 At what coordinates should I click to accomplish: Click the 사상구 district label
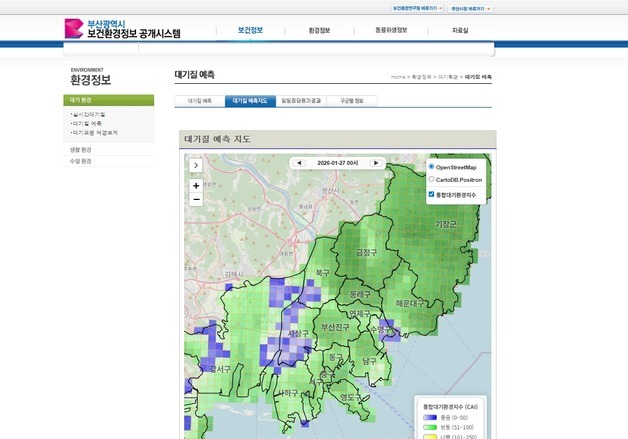coord(298,333)
